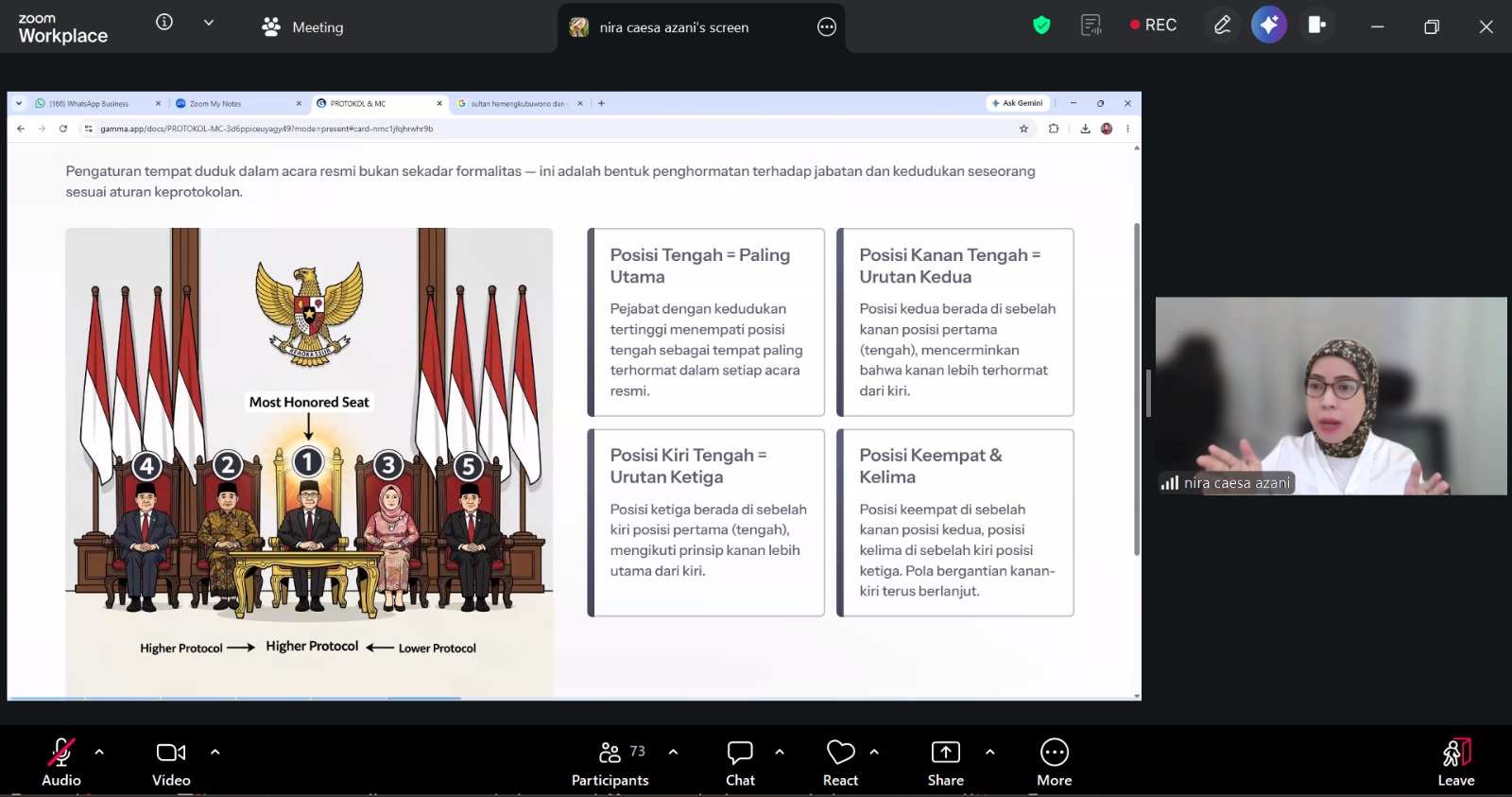The height and width of the screenshot is (797, 1512).
Task: Open the browser three-dot menu
Action: (x=1127, y=129)
